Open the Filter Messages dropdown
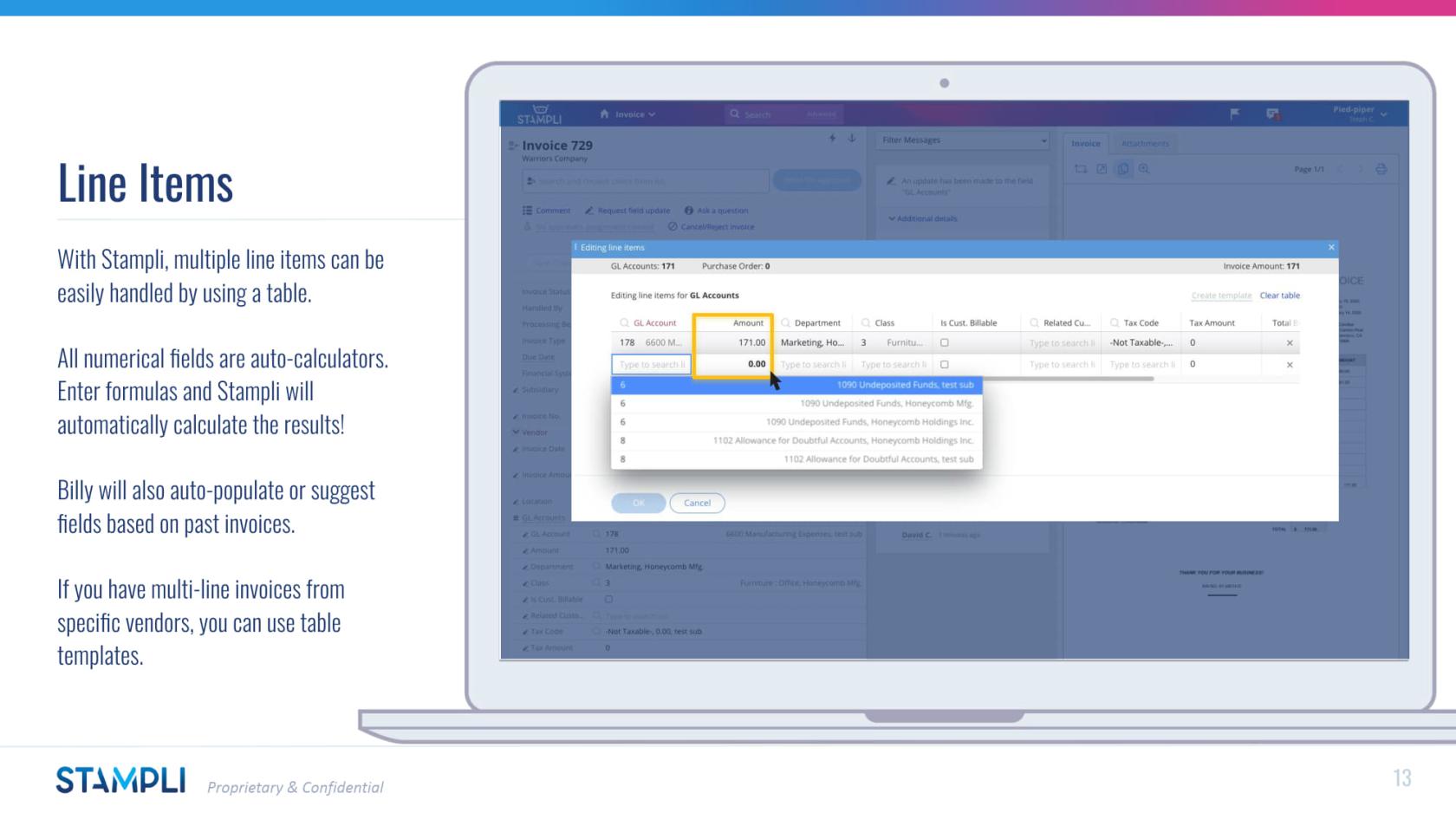This screenshot has width=1456, height=819. point(963,140)
